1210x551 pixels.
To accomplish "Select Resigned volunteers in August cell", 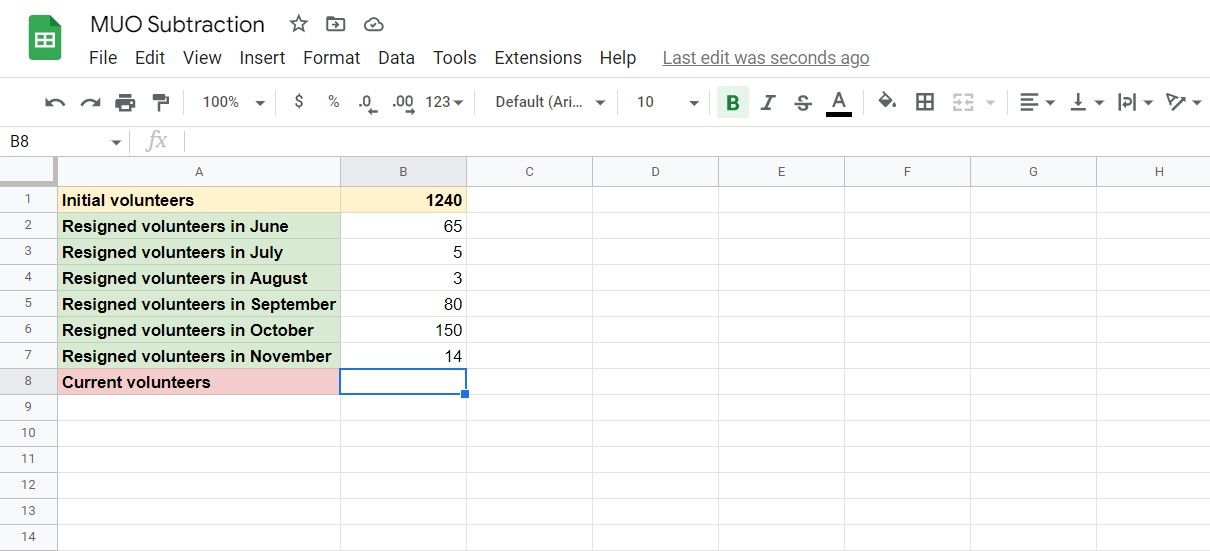I will (x=199, y=278).
